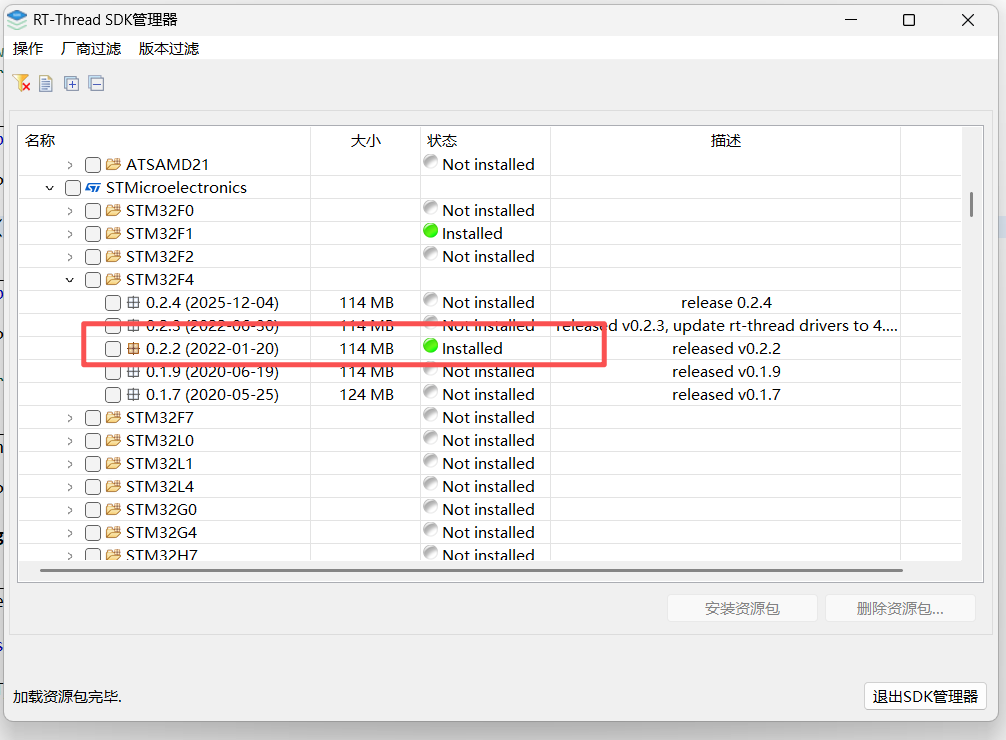Expand the STM32L4 tree node

(x=70, y=486)
